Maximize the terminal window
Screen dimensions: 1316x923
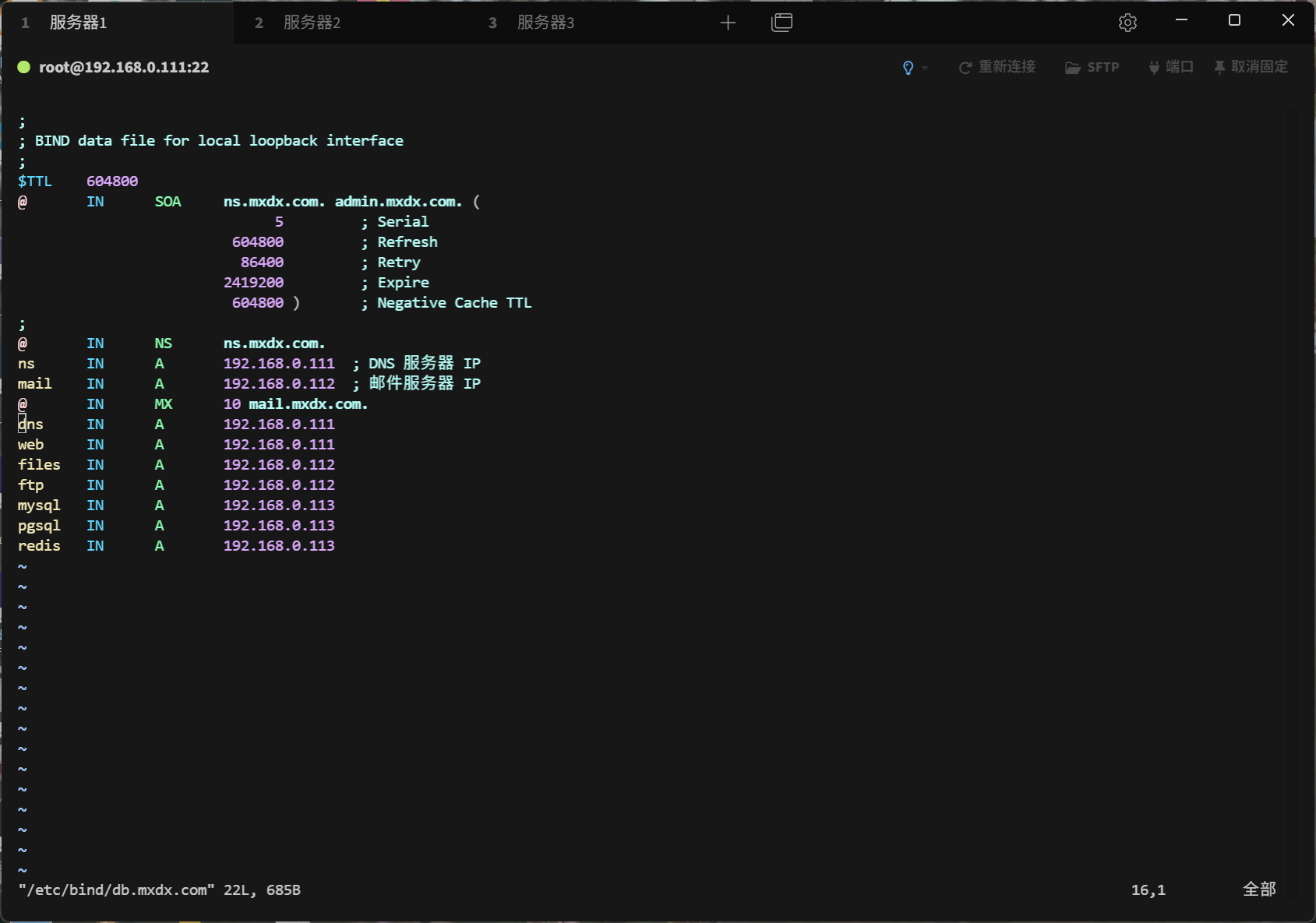pos(1234,20)
